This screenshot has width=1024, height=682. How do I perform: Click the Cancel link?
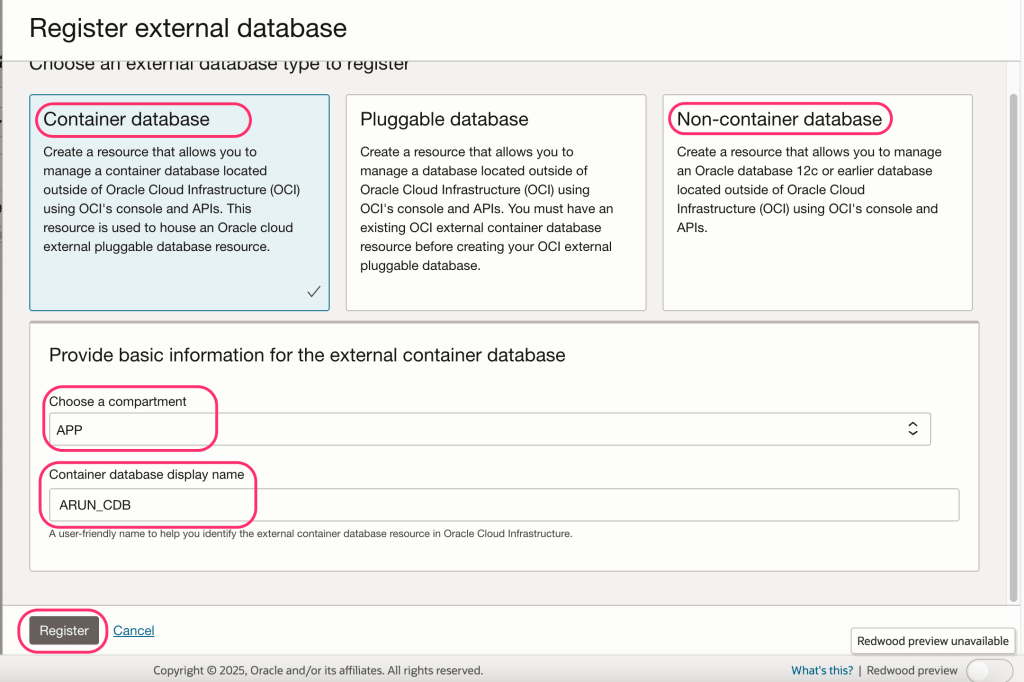(134, 631)
